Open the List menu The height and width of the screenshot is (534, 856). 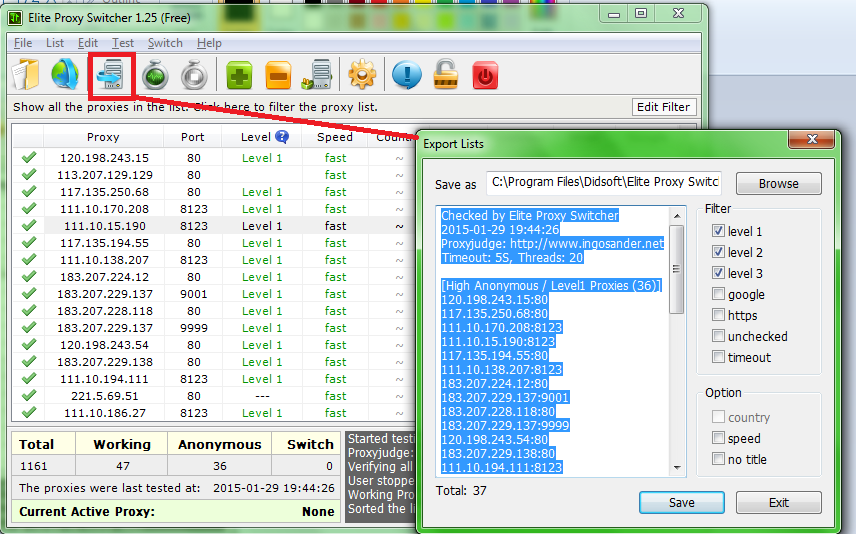coord(55,43)
